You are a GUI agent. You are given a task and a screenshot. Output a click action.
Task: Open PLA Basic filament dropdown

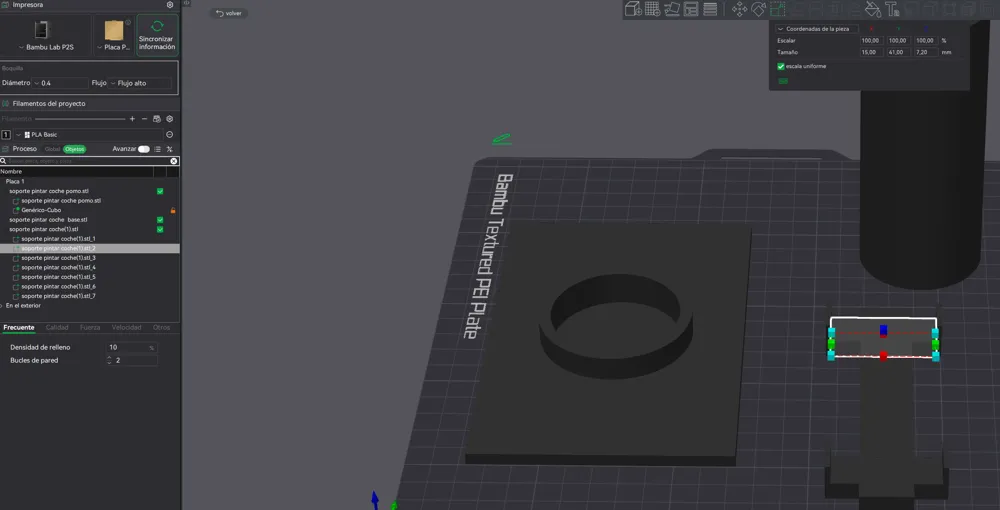pyautogui.click(x=88, y=135)
